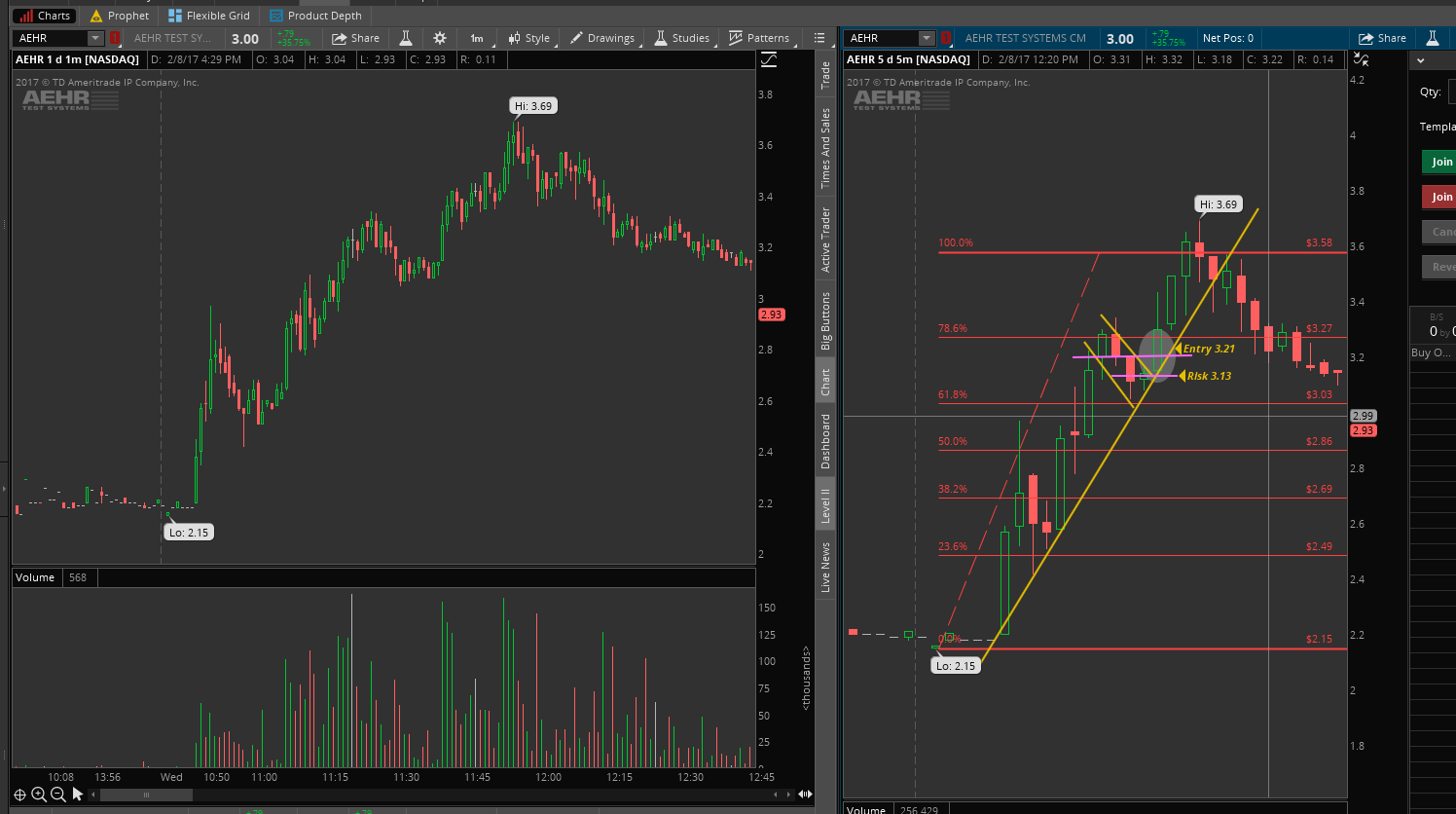Click the time-axis expand arrows icon

click(x=805, y=795)
